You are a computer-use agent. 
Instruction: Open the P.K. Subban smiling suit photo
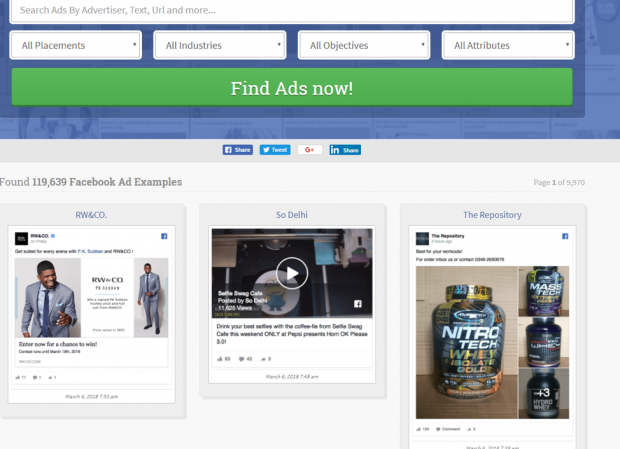(48, 298)
